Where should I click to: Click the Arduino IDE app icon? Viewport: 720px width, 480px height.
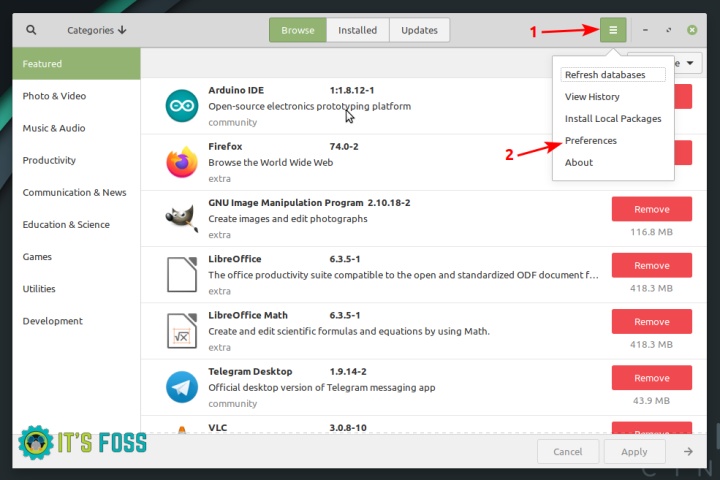point(182,106)
